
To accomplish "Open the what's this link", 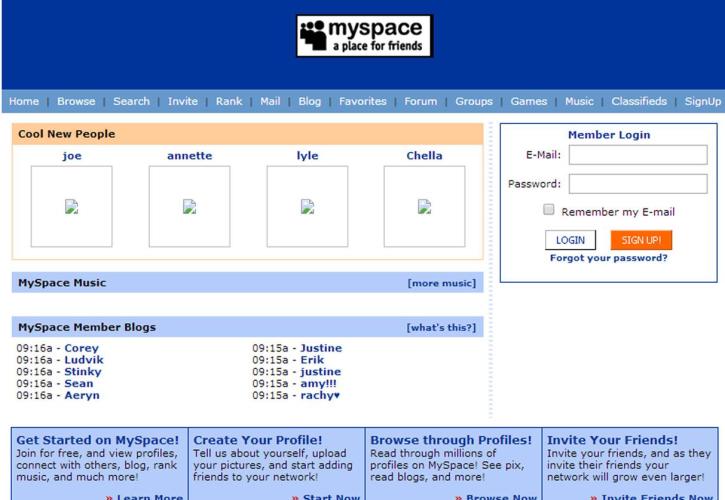I will click(x=441, y=327).
